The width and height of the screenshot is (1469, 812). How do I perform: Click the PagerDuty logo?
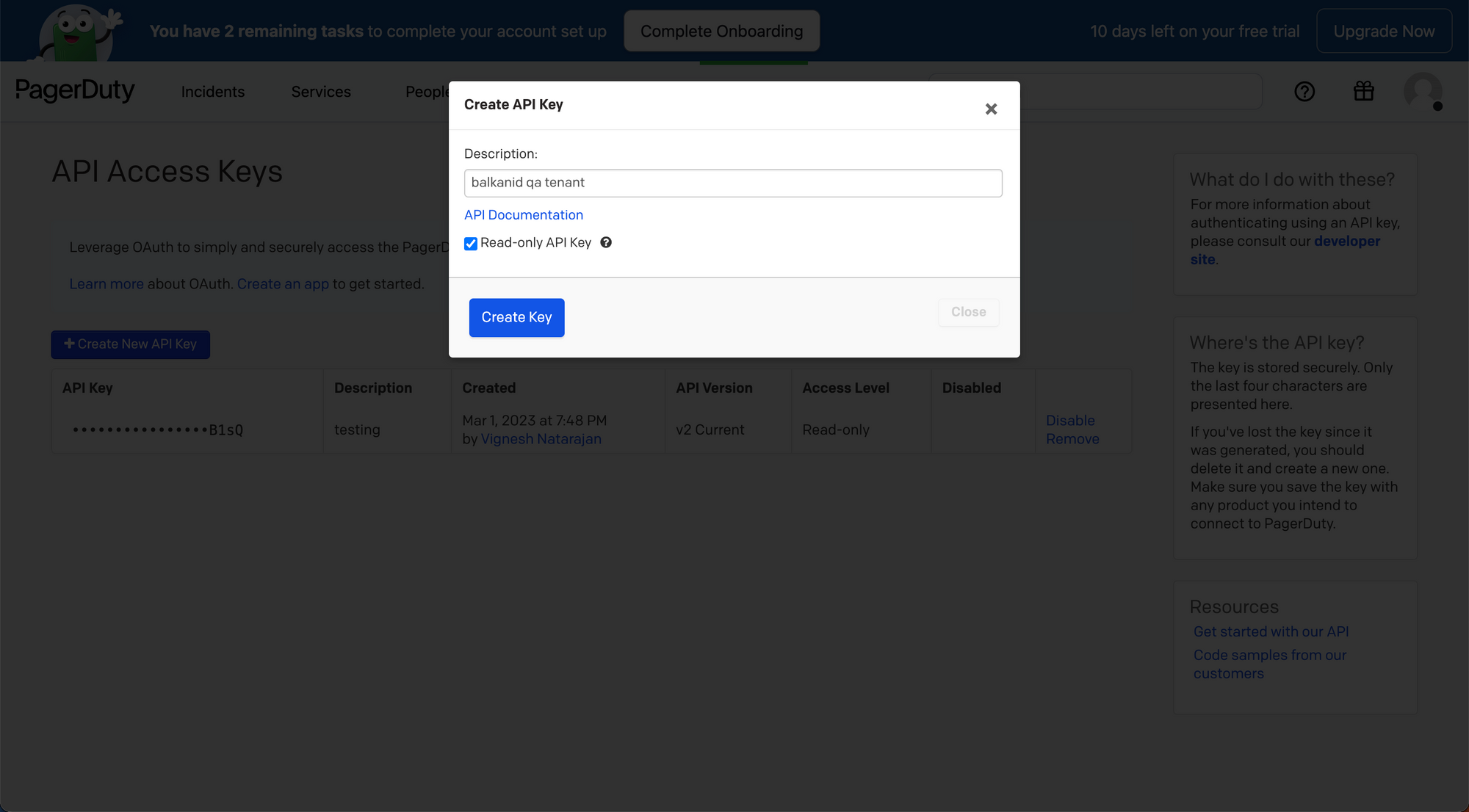(x=75, y=90)
